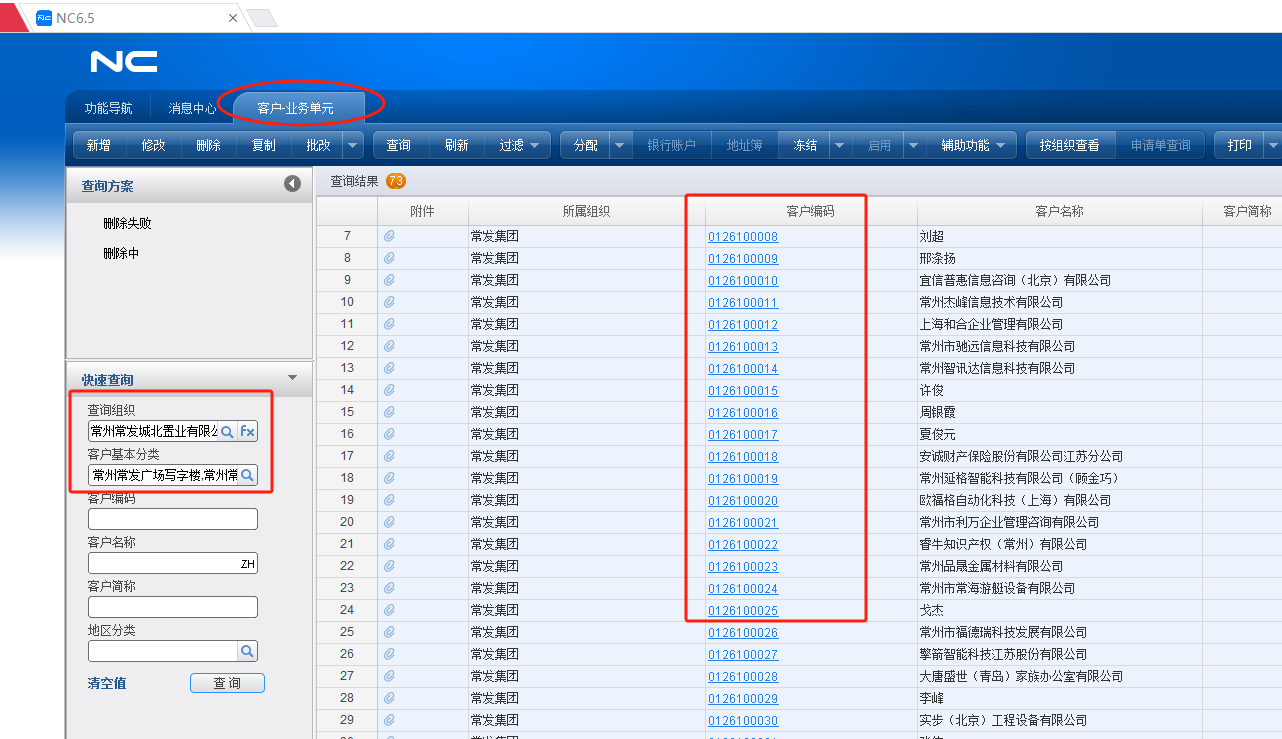Image resolution: width=1282 pixels, height=739 pixels.
Task: Select 删除失败 query scheme
Action: (x=127, y=223)
